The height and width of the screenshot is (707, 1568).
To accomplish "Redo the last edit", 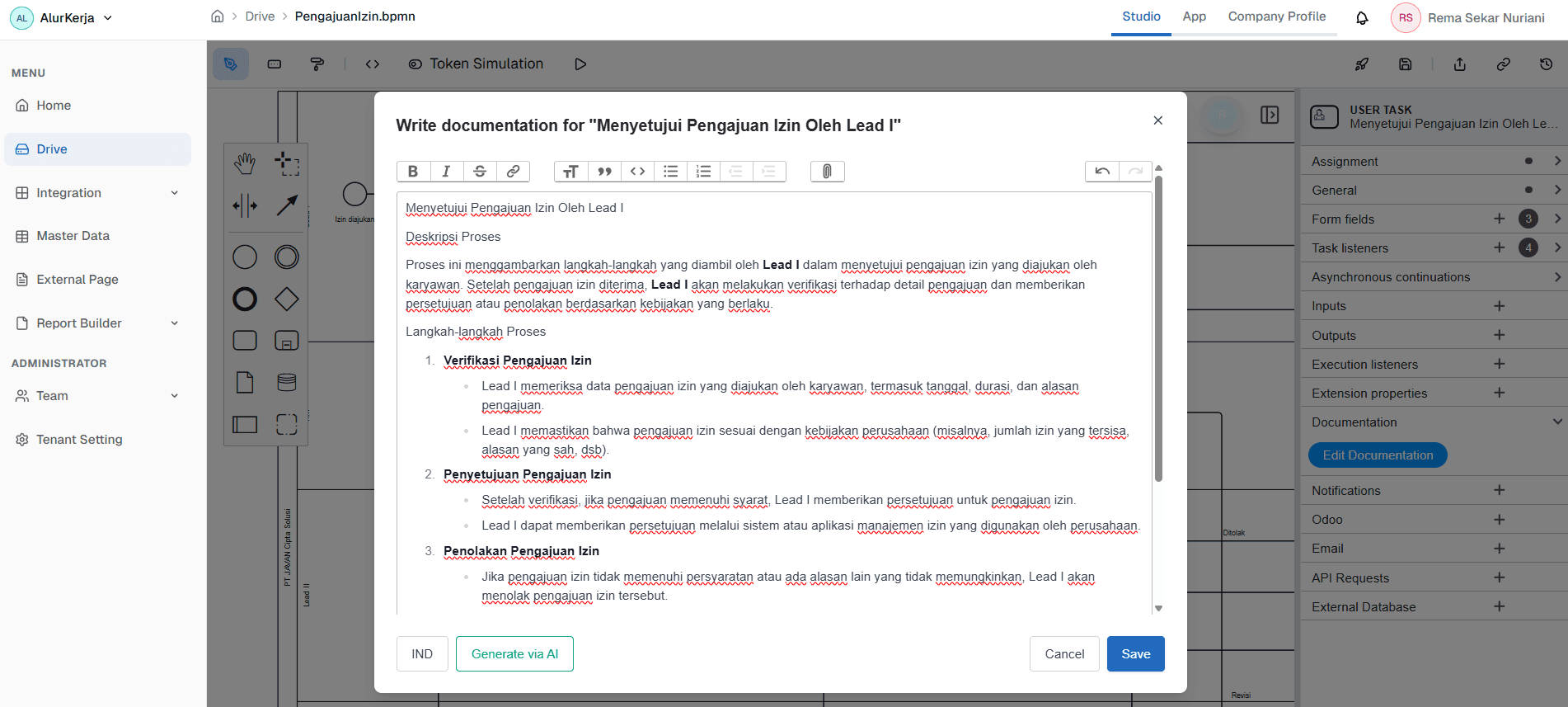I will tap(1135, 171).
